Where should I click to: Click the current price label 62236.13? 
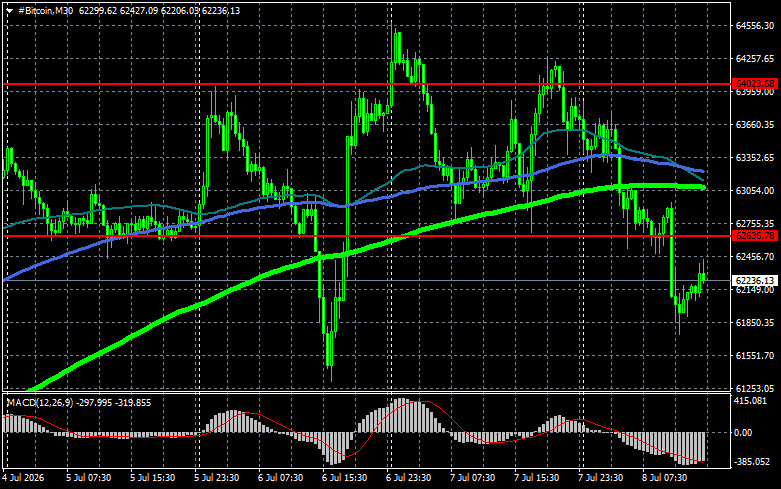[755, 280]
